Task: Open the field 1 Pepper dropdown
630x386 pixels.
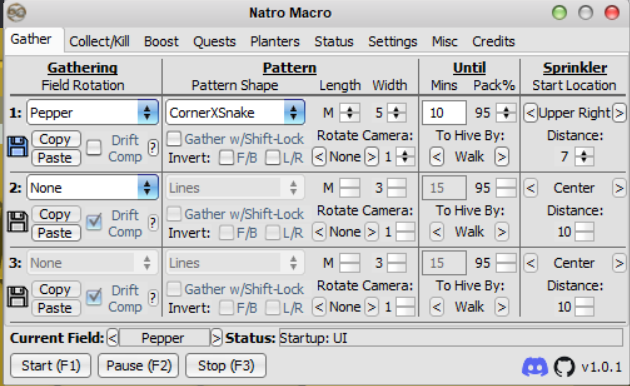Action: pos(92,112)
